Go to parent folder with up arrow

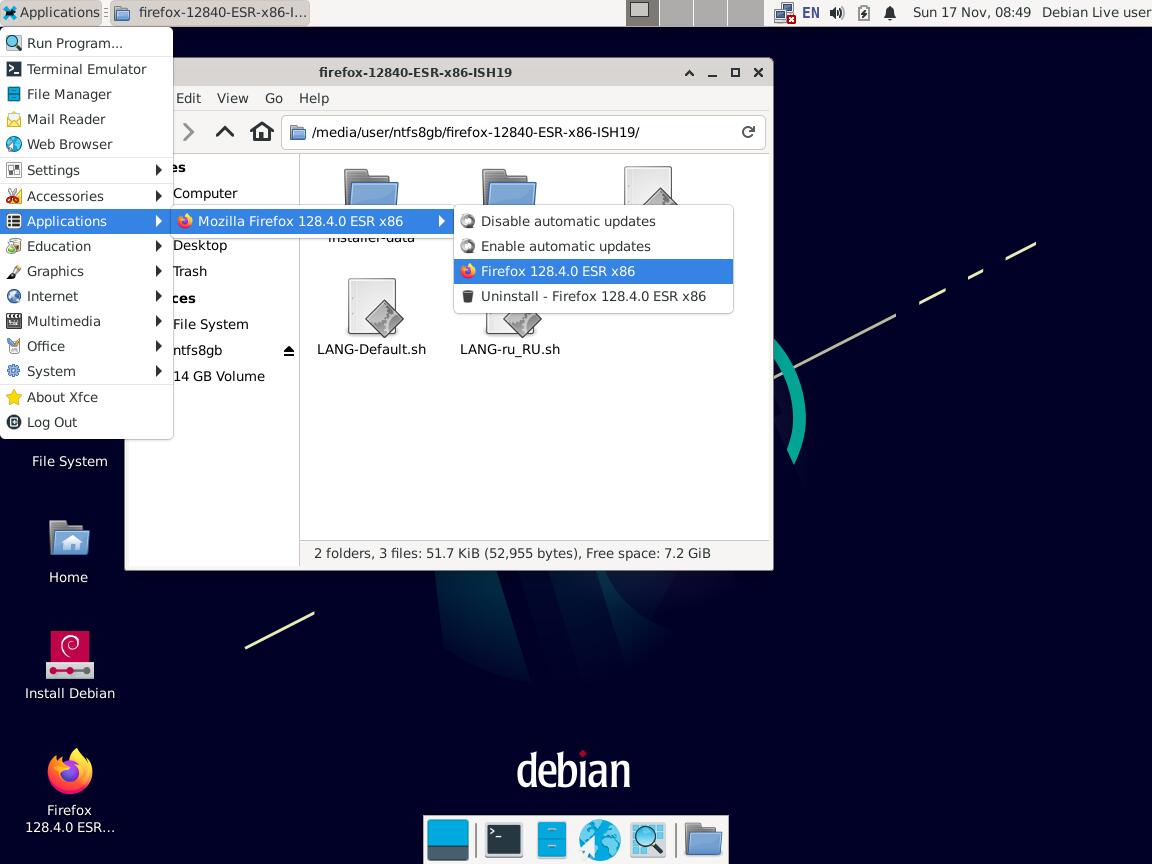point(225,132)
